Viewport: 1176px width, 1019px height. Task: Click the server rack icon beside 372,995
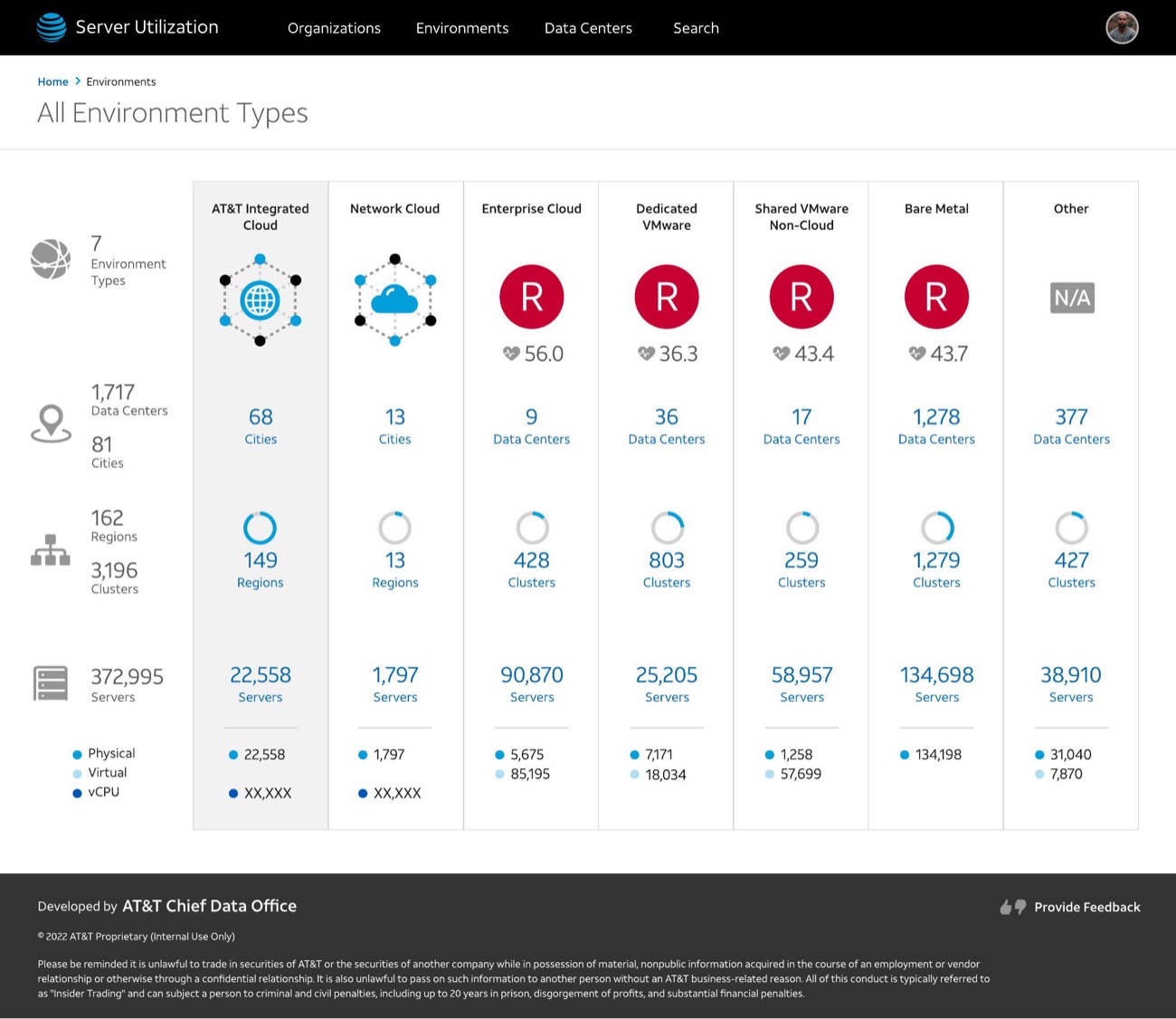(51, 683)
